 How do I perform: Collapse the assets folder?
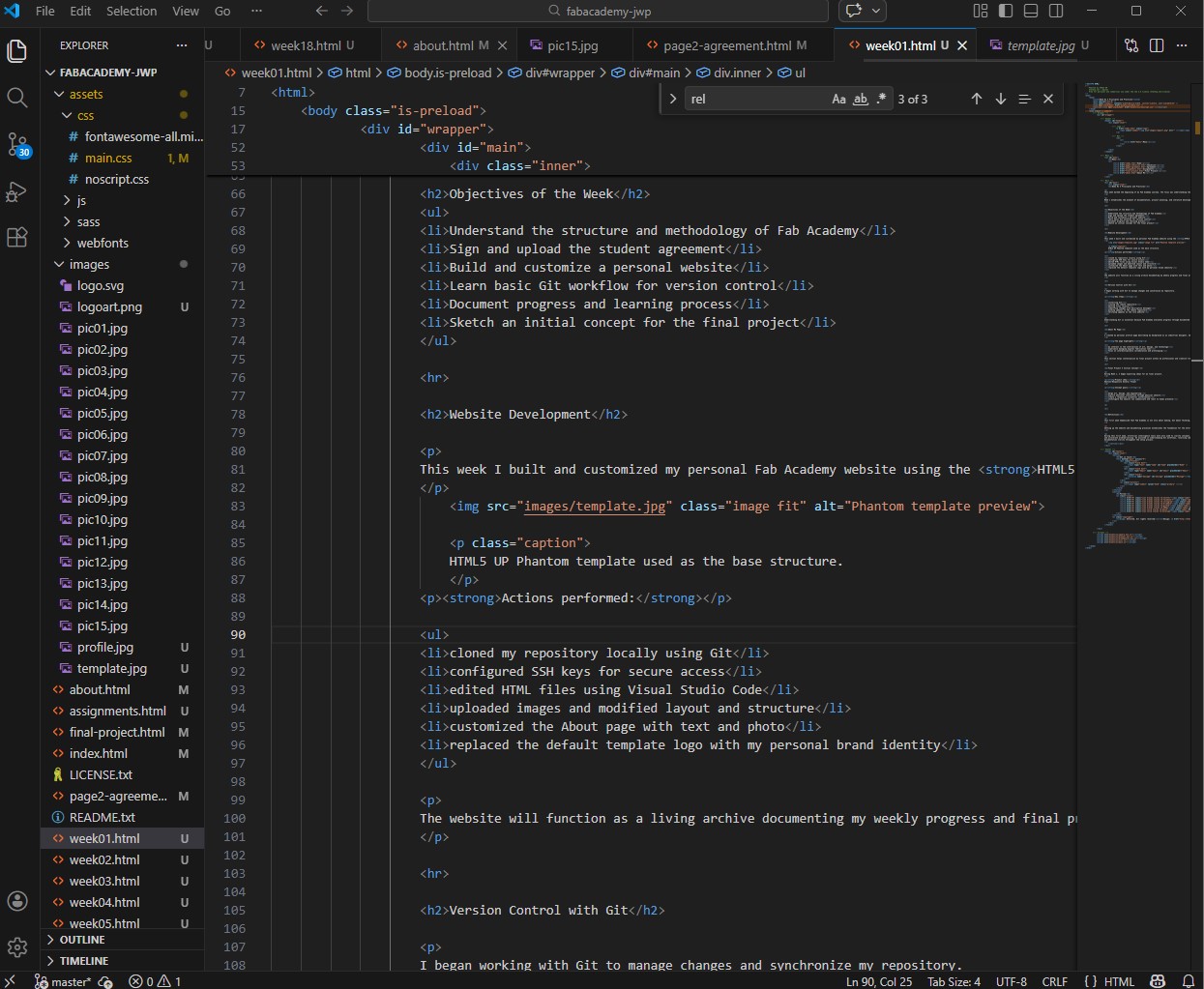tap(59, 94)
